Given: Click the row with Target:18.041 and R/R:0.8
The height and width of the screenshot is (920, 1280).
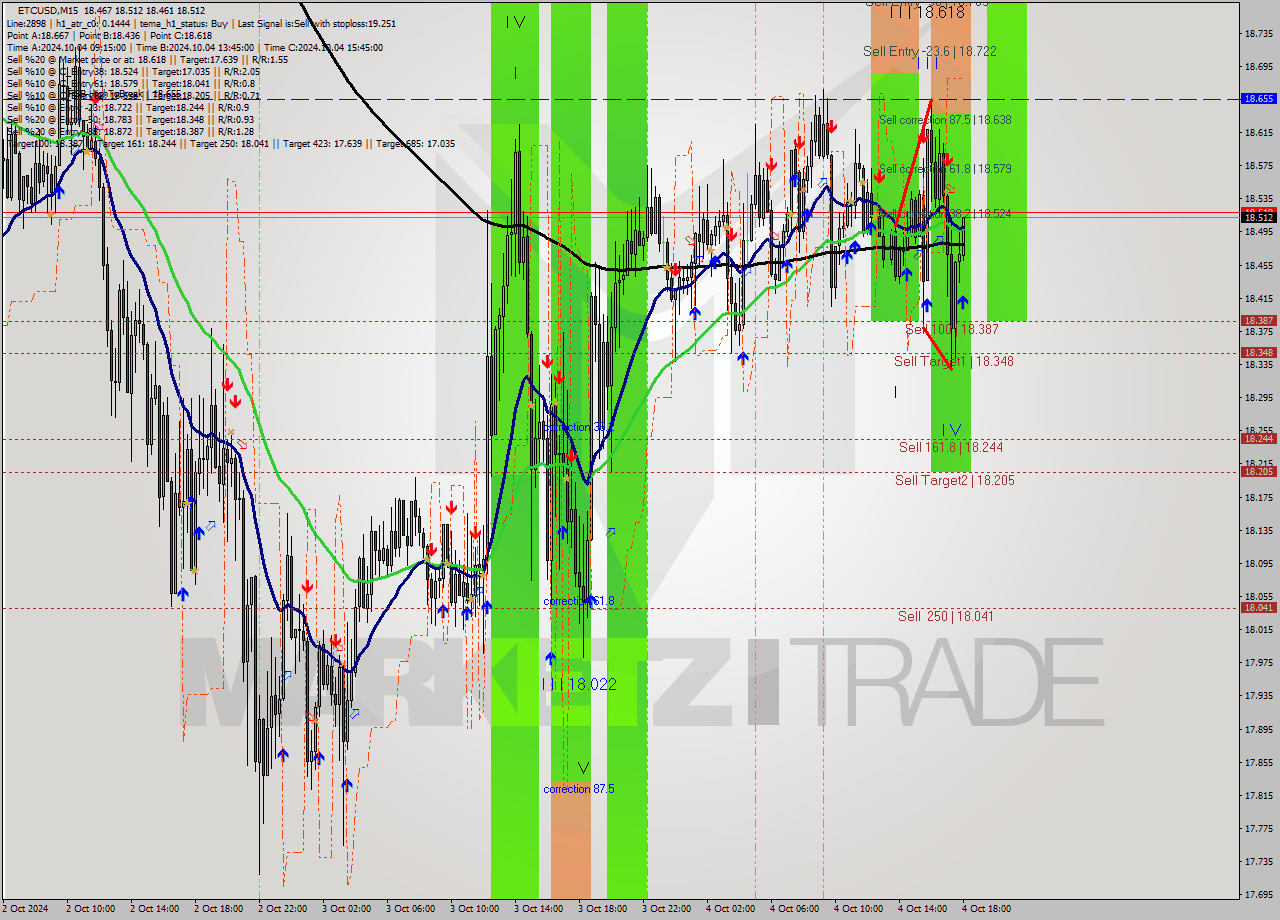Looking at the screenshot, I should point(130,83).
